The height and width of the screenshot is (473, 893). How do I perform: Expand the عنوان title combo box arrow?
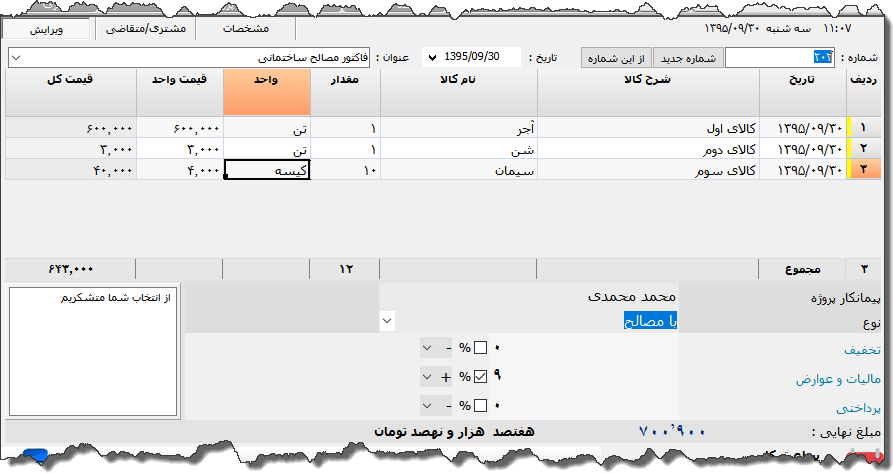(x=16, y=57)
